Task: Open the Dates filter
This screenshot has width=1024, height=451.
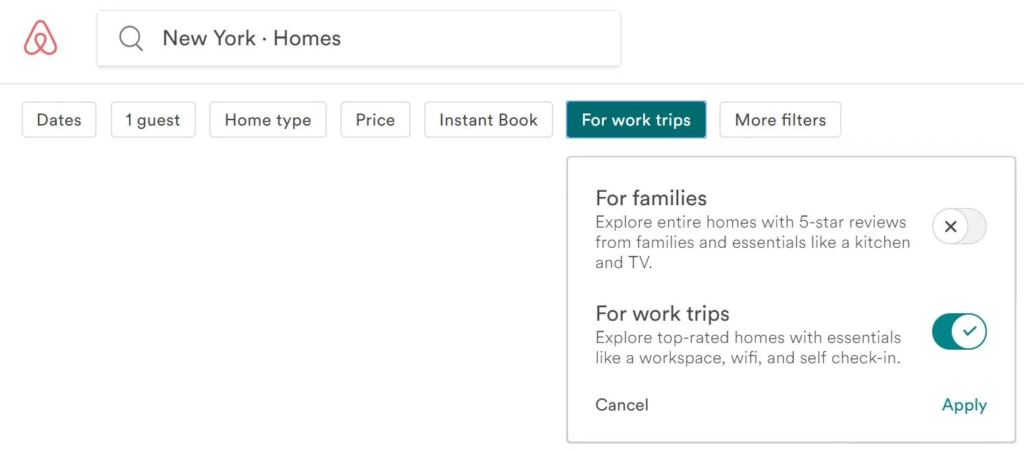Action: 59,120
